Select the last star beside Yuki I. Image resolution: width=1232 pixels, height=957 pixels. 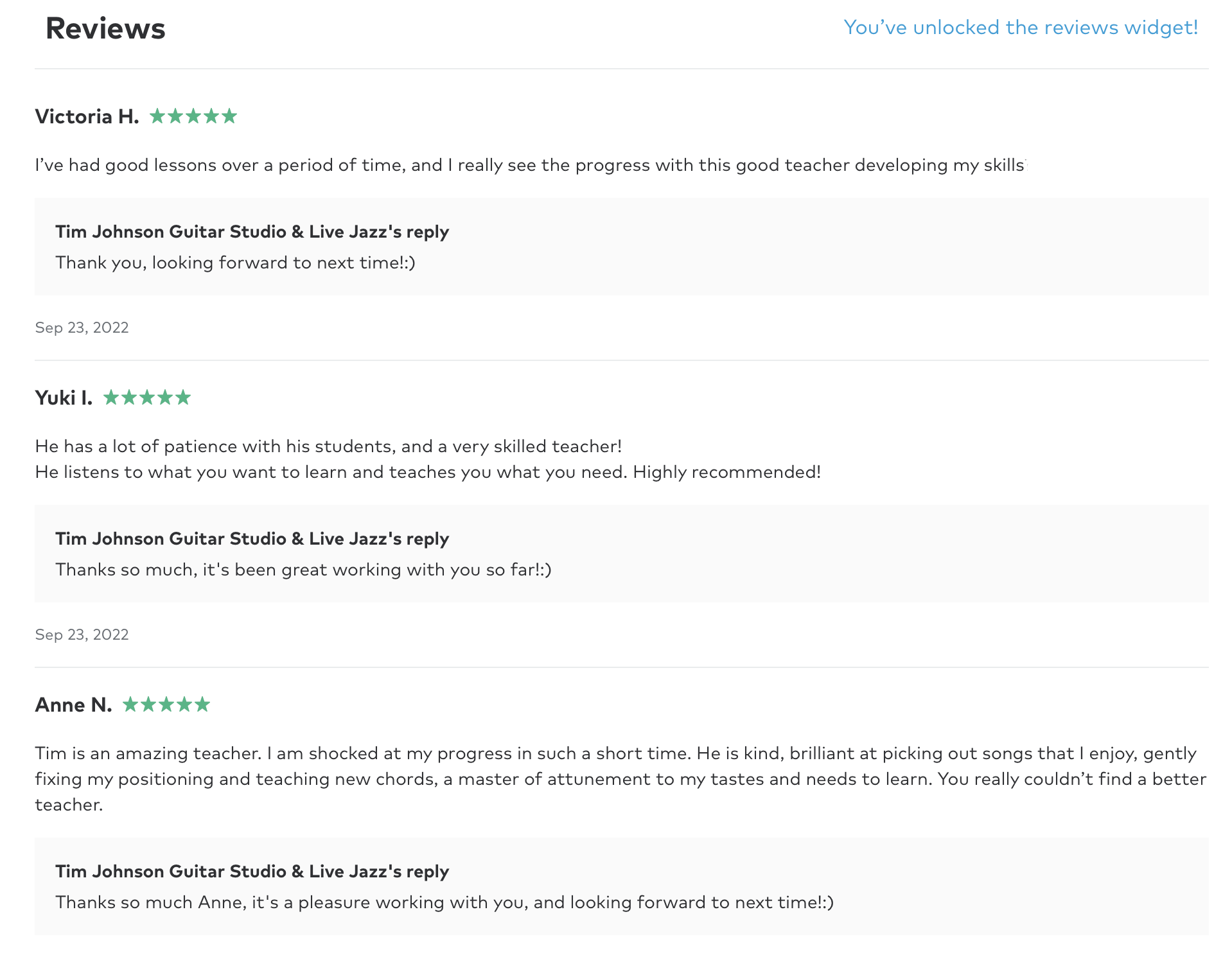(x=183, y=398)
